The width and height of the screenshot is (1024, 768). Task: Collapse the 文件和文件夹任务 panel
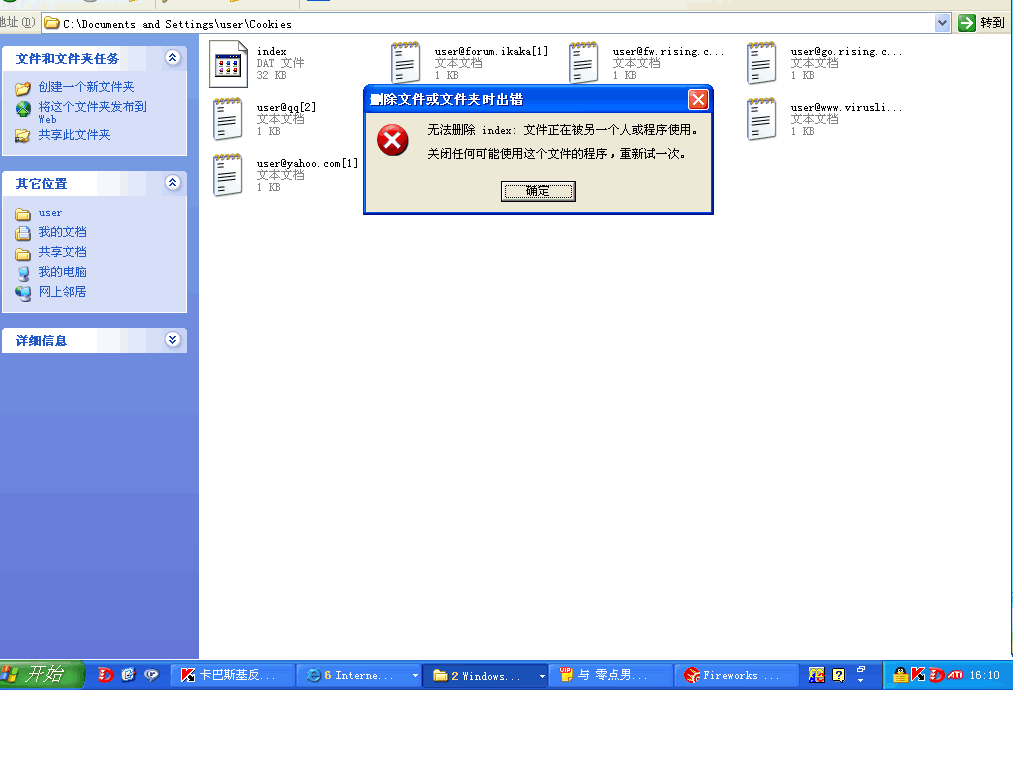coord(172,57)
